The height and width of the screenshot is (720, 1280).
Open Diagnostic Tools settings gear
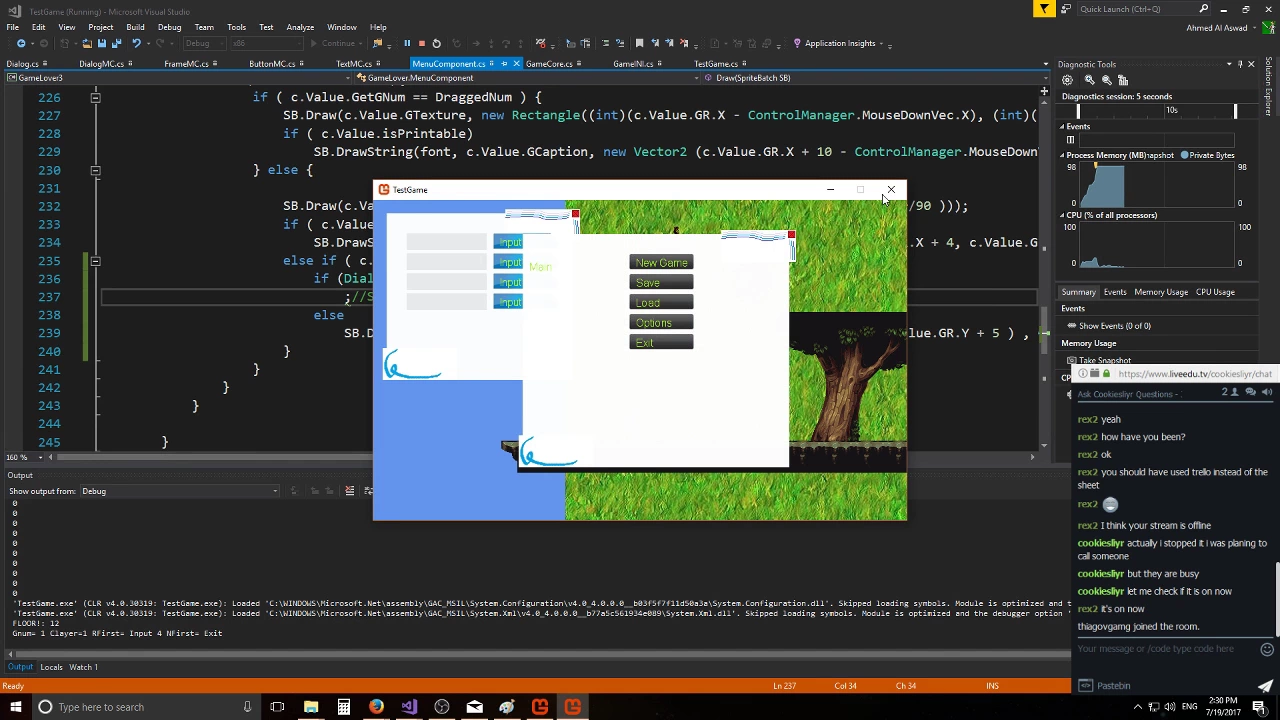point(1067,80)
